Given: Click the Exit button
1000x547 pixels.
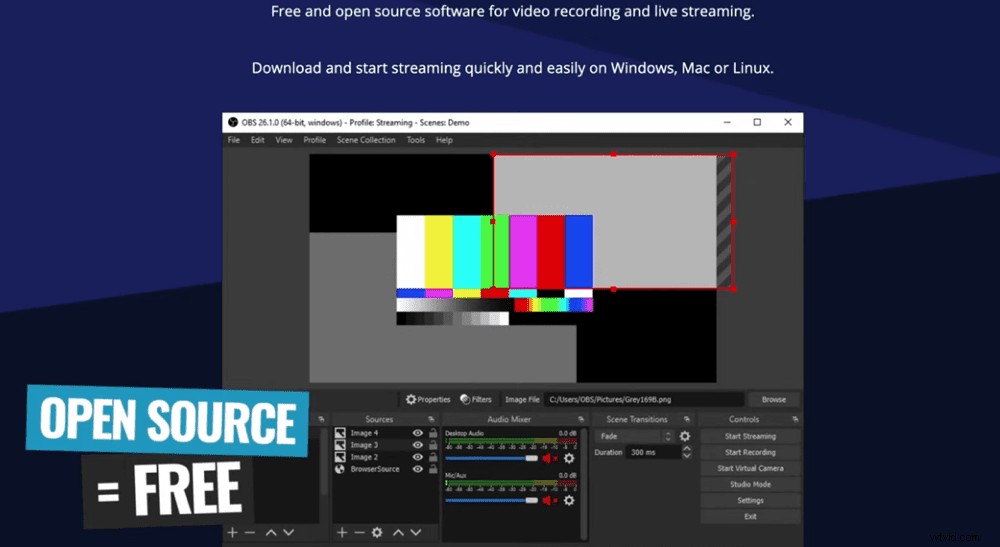Looking at the screenshot, I should coord(750,516).
